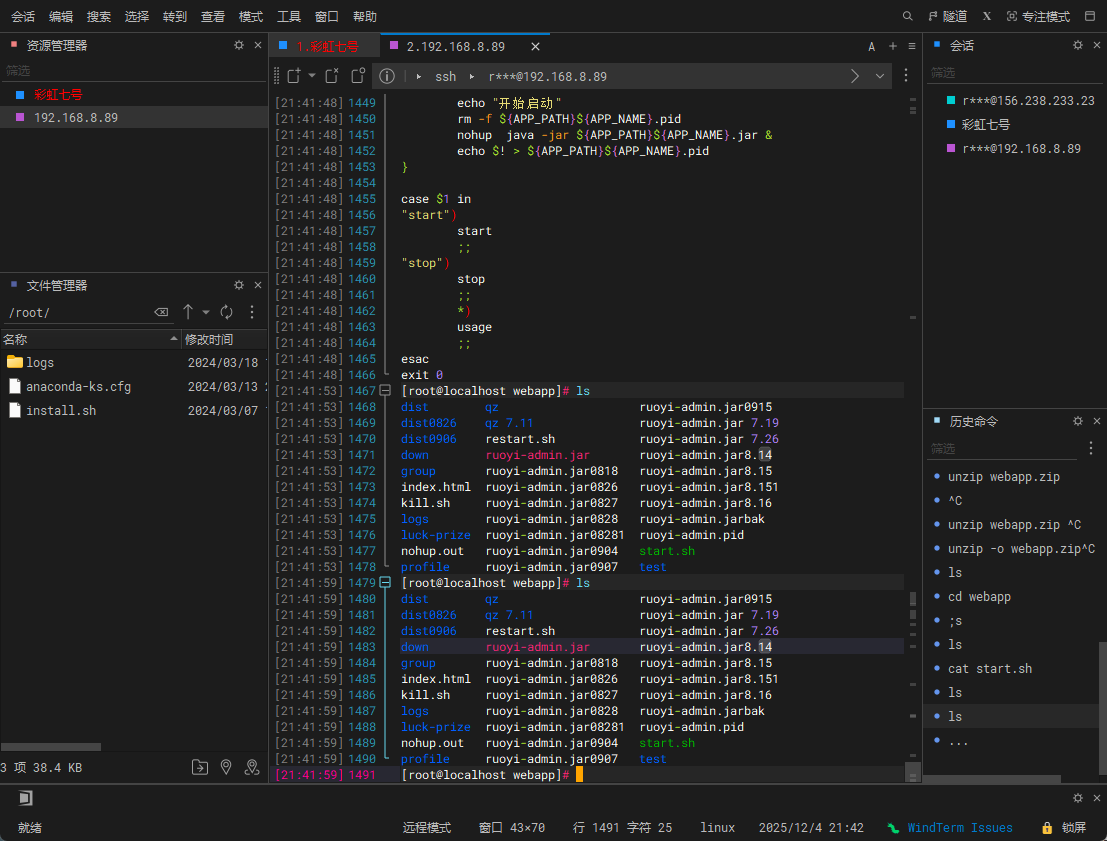Screen dimensions: 1107x841
Task: Toggle 专注模式 focus mode
Action: pos(1038,16)
